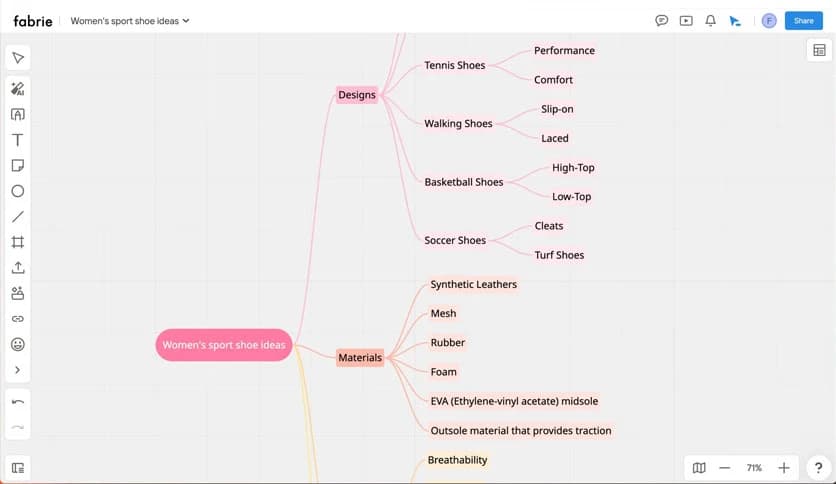Image resolution: width=836 pixels, height=484 pixels.
Task: Open the emoji picker
Action: coord(18,344)
